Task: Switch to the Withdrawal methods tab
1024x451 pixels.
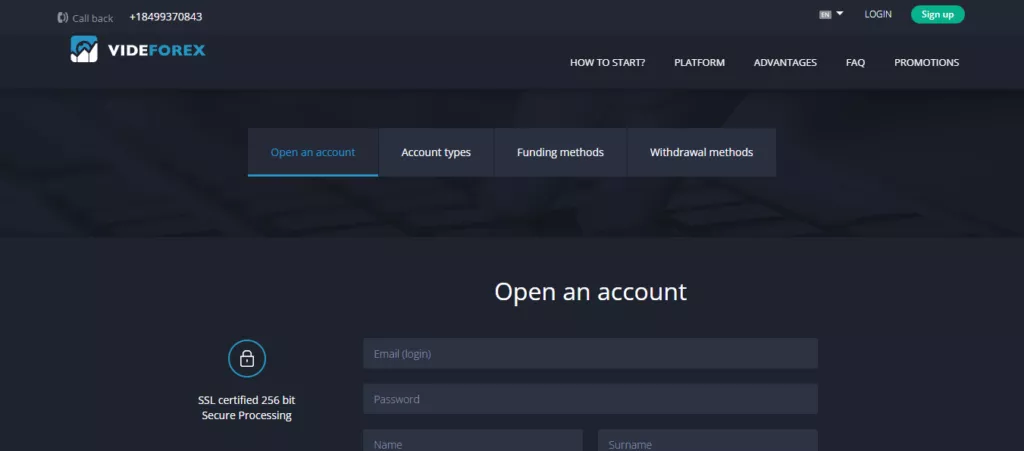Action: click(x=701, y=152)
